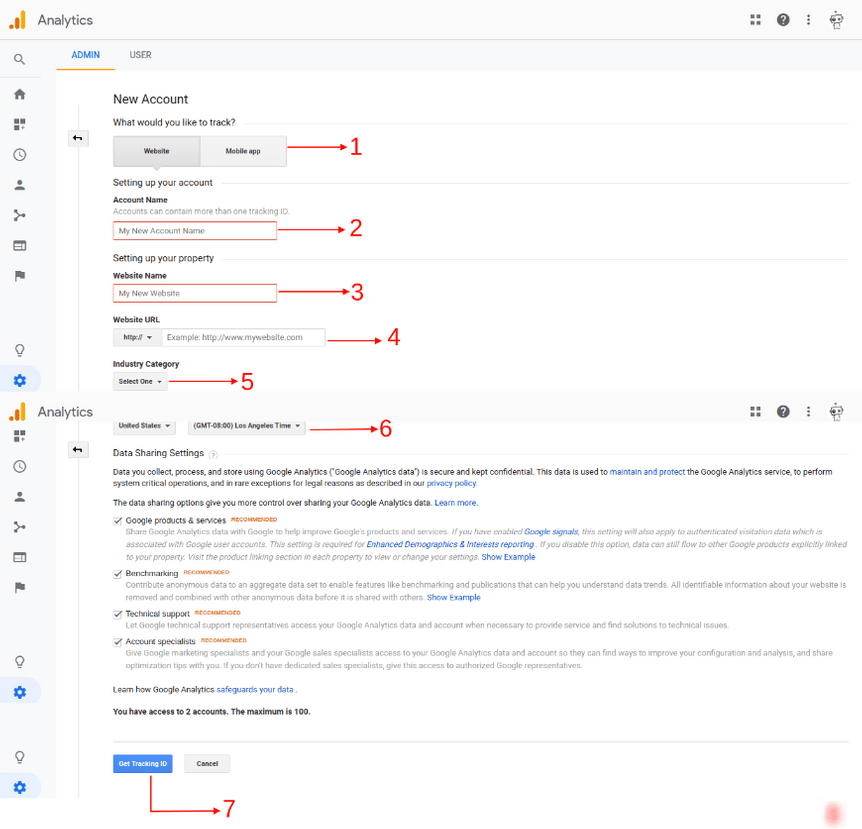Open the Los Angeles Time zone dropdown

[x=246, y=426]
